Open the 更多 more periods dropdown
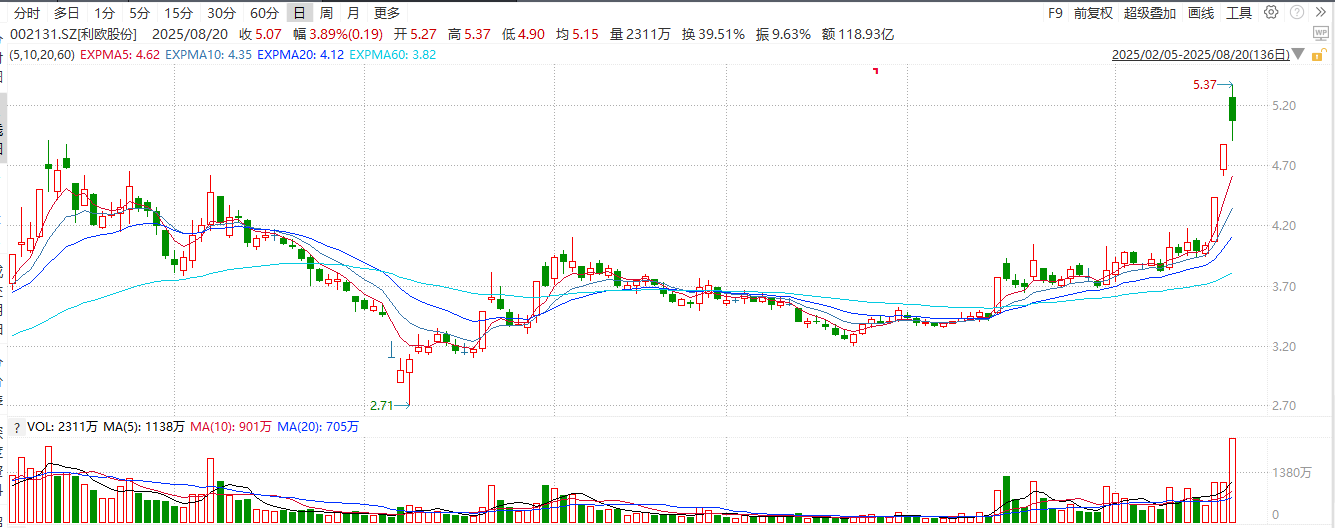Screen dimensions: 1335x528 tap(386, 13)
